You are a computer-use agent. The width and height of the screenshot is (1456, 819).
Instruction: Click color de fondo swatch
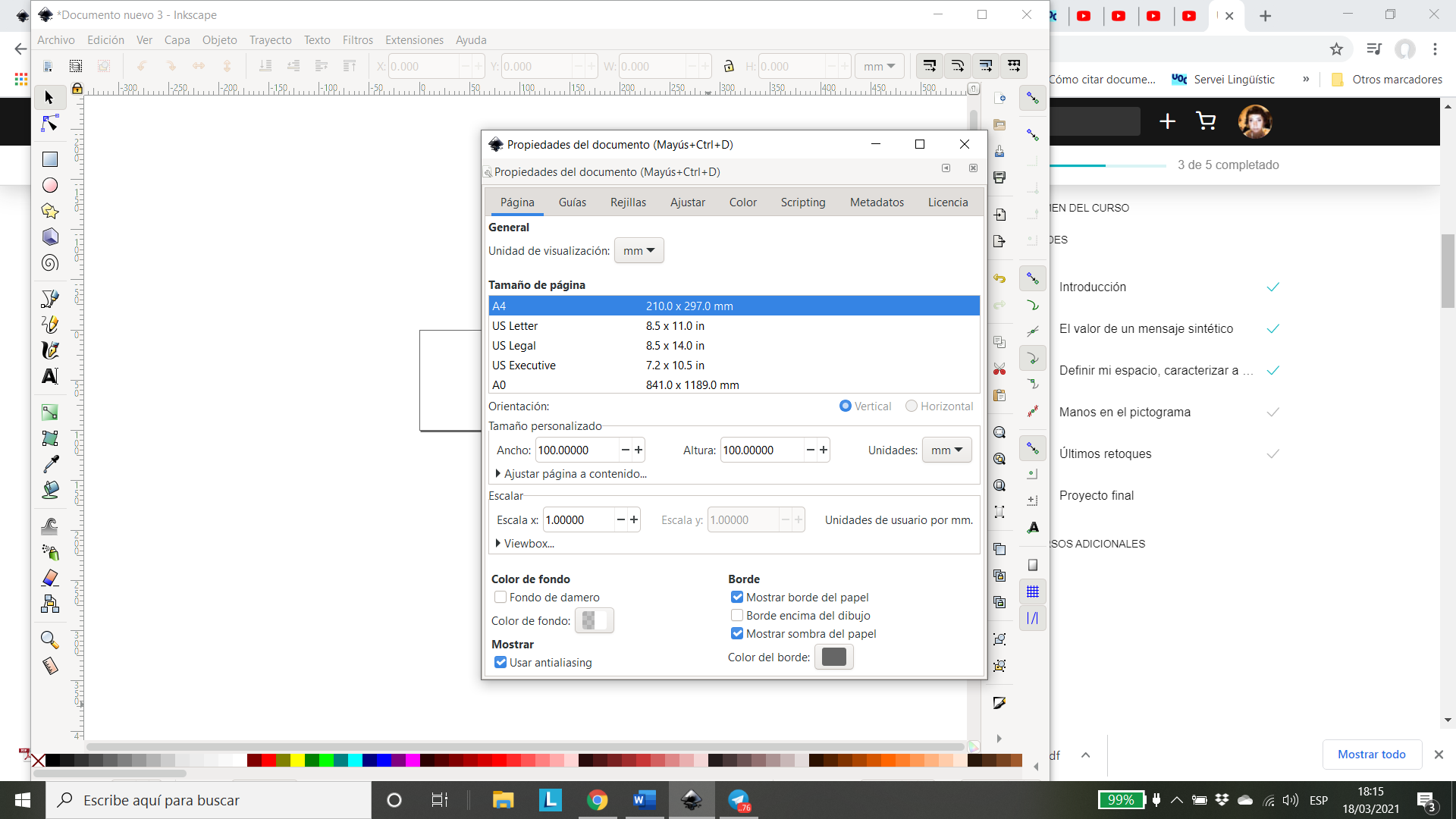(589, 620)
